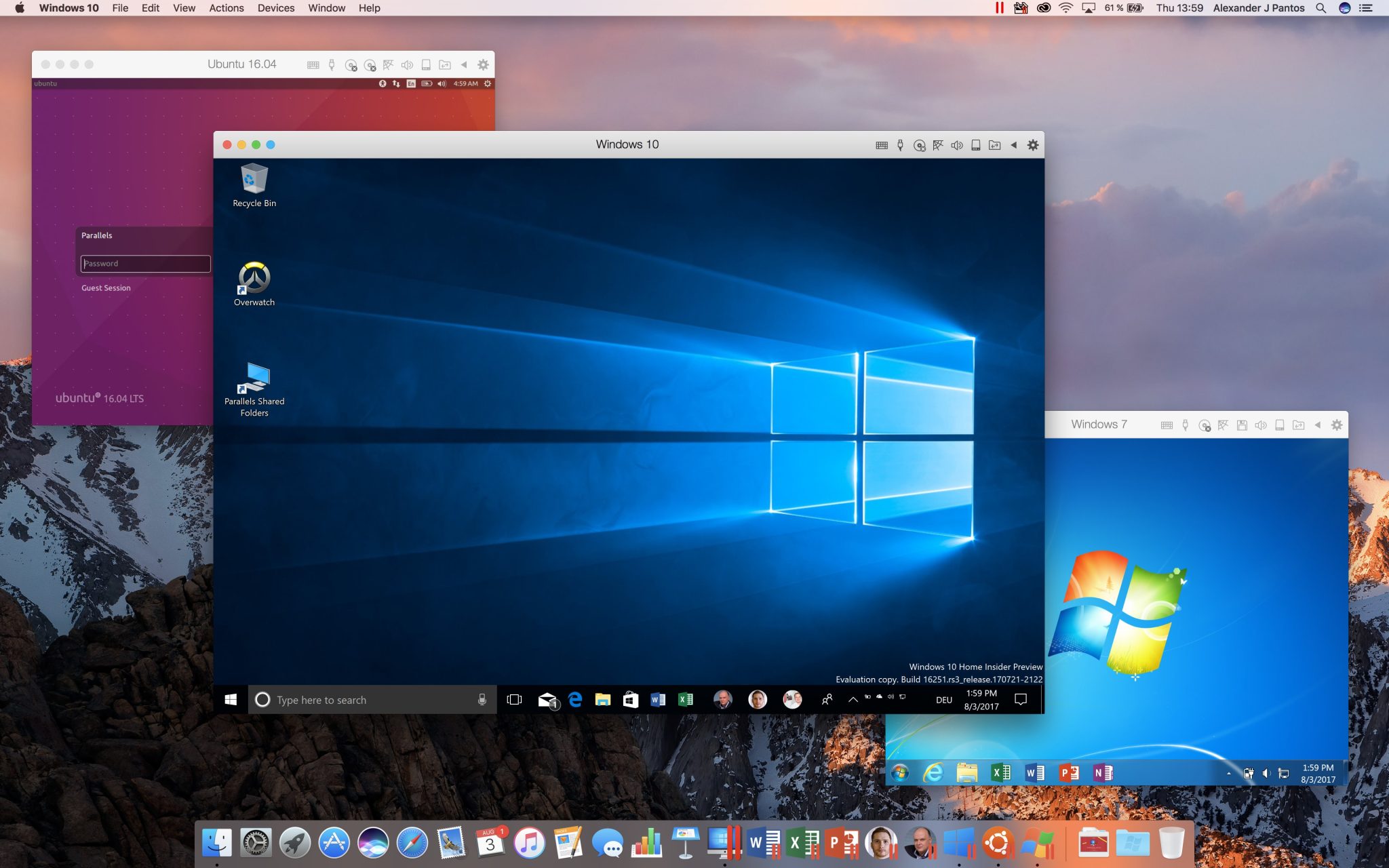Mute the VM using the sound icon
The height and width of the screenshot is (868, 1389).
point(956,144)
